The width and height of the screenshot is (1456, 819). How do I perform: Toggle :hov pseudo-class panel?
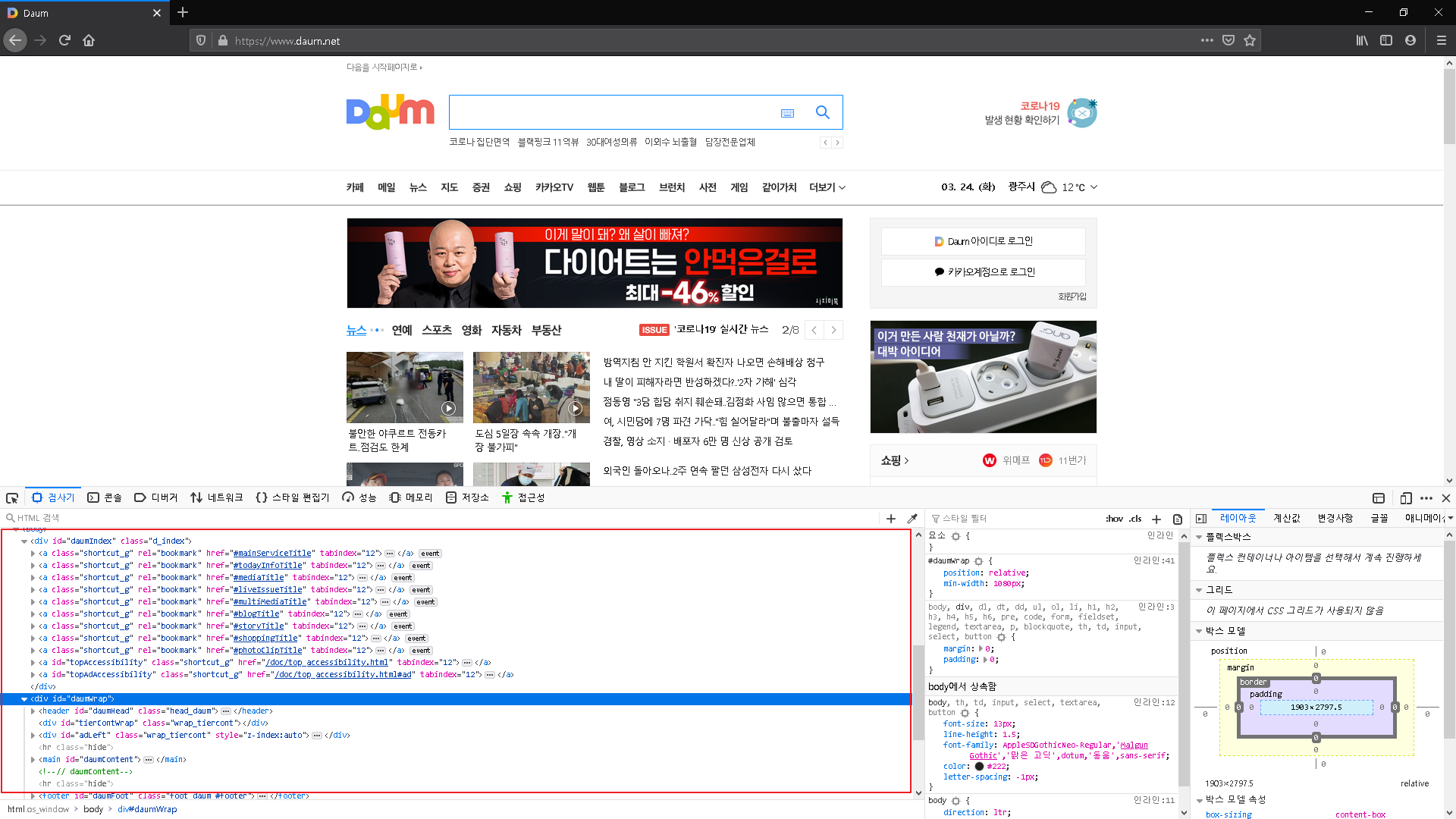tap(1114, 519)
